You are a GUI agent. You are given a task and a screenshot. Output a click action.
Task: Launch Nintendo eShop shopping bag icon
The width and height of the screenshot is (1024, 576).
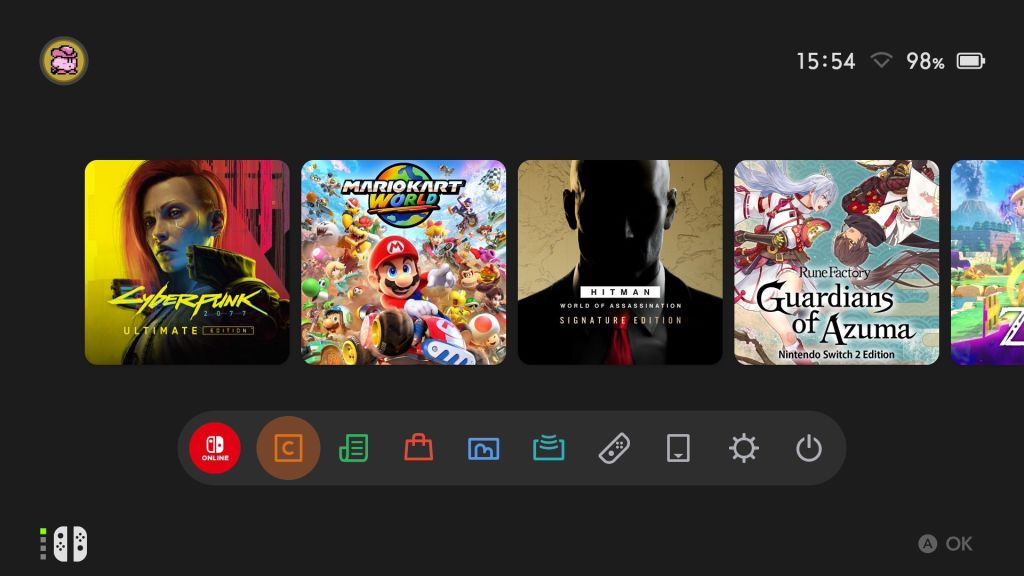point(418,448)
